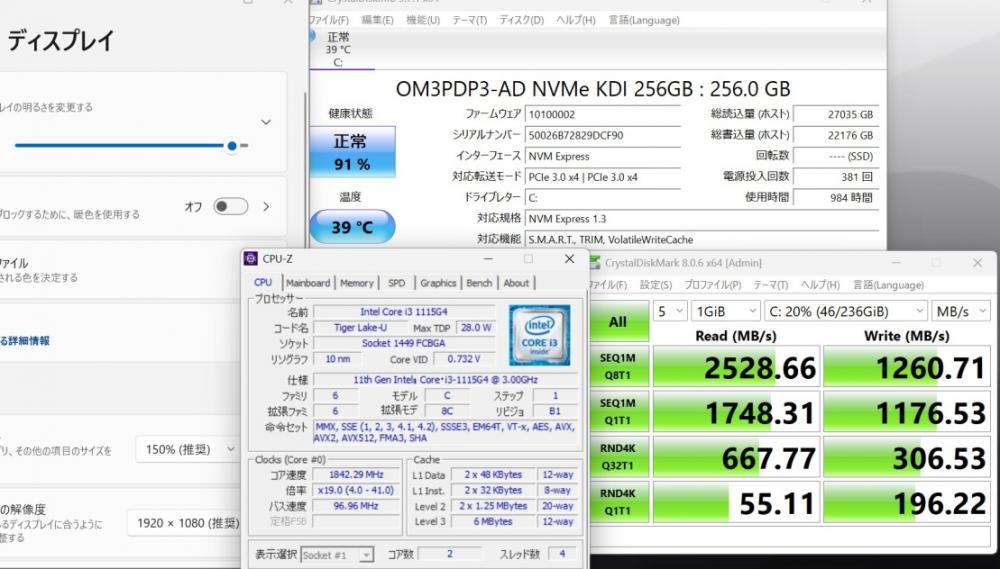Click the 27035 GB total reads value

[836, 115]
